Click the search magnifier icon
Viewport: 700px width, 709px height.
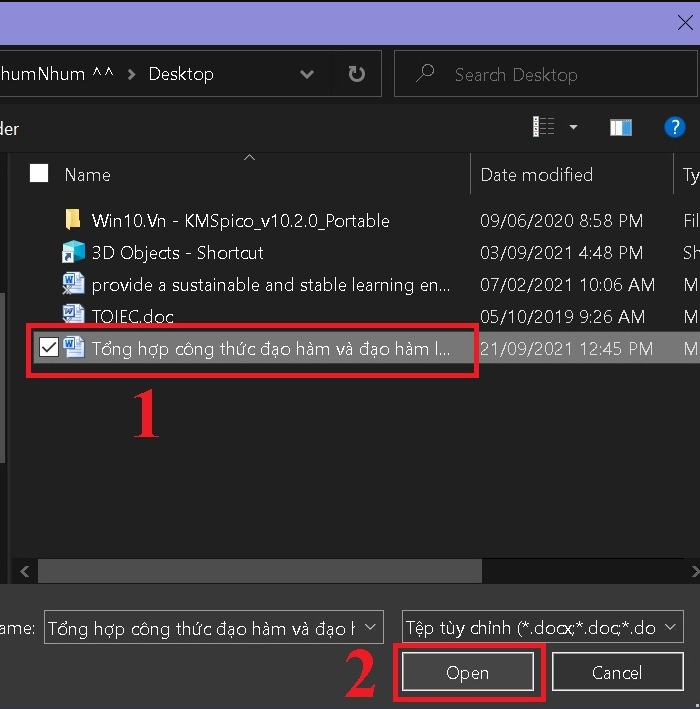(425, 73)
